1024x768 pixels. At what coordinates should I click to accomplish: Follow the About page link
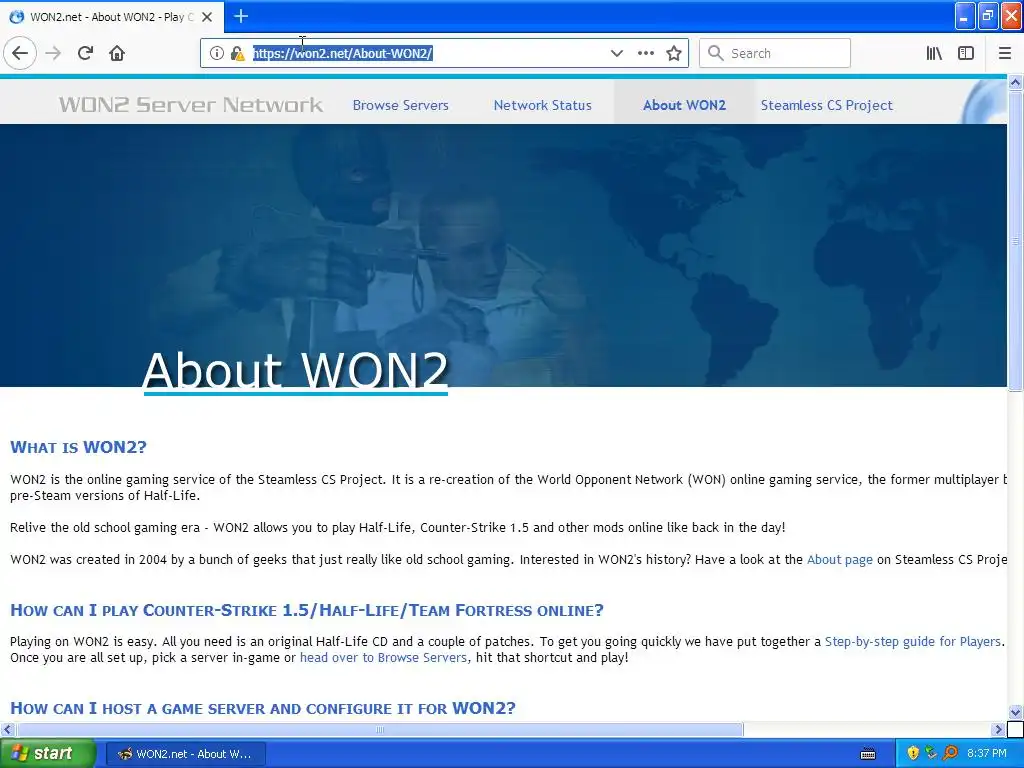(839, 560)
